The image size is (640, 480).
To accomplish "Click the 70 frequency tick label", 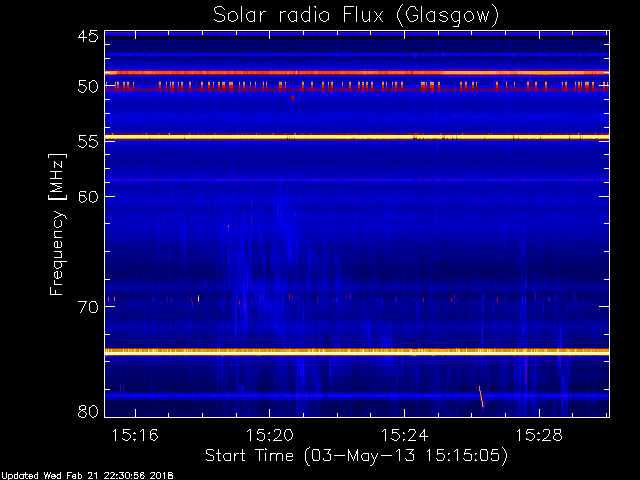I will (88, 307).
